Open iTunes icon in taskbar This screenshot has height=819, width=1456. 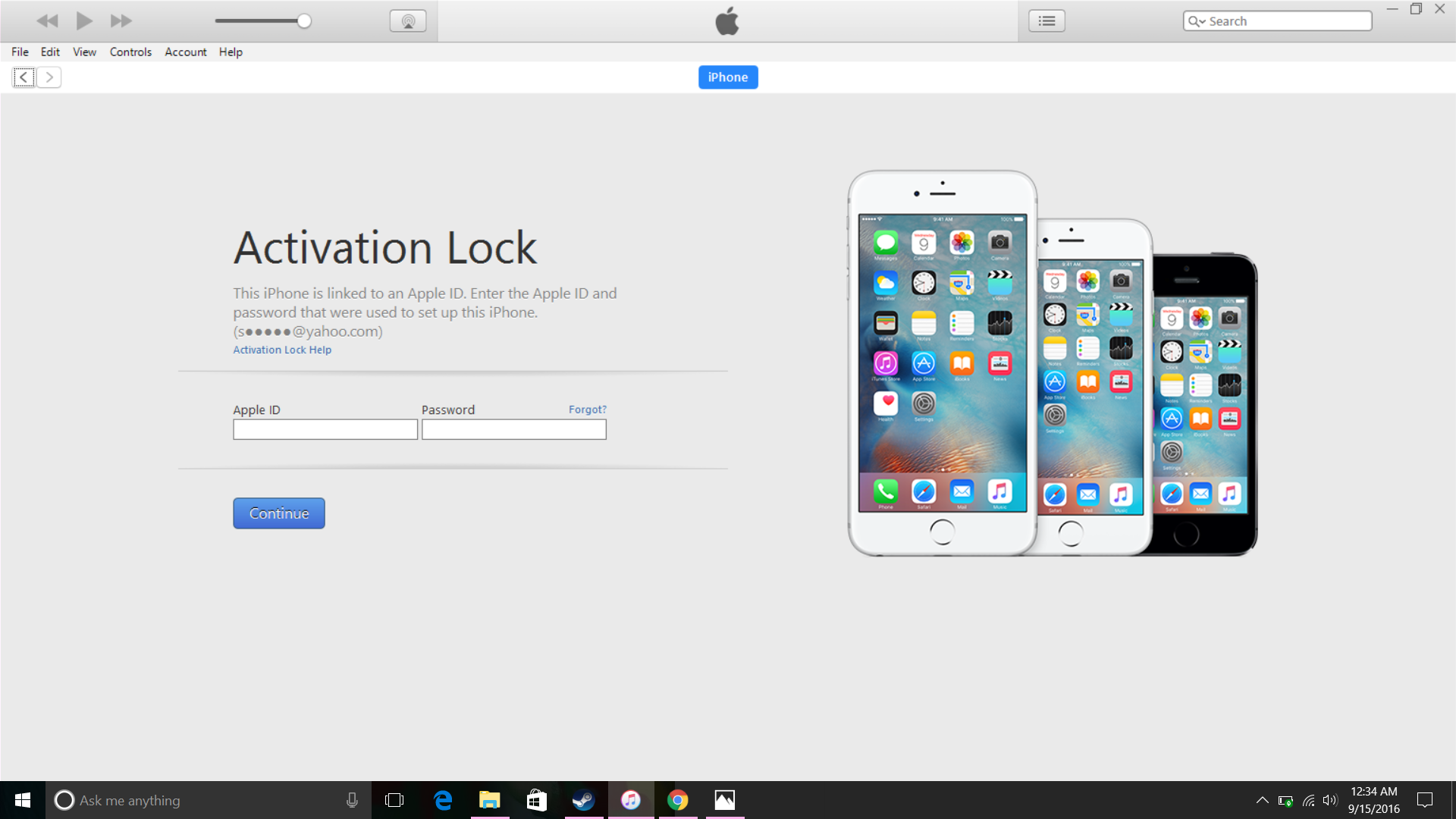tap(631, 800)
